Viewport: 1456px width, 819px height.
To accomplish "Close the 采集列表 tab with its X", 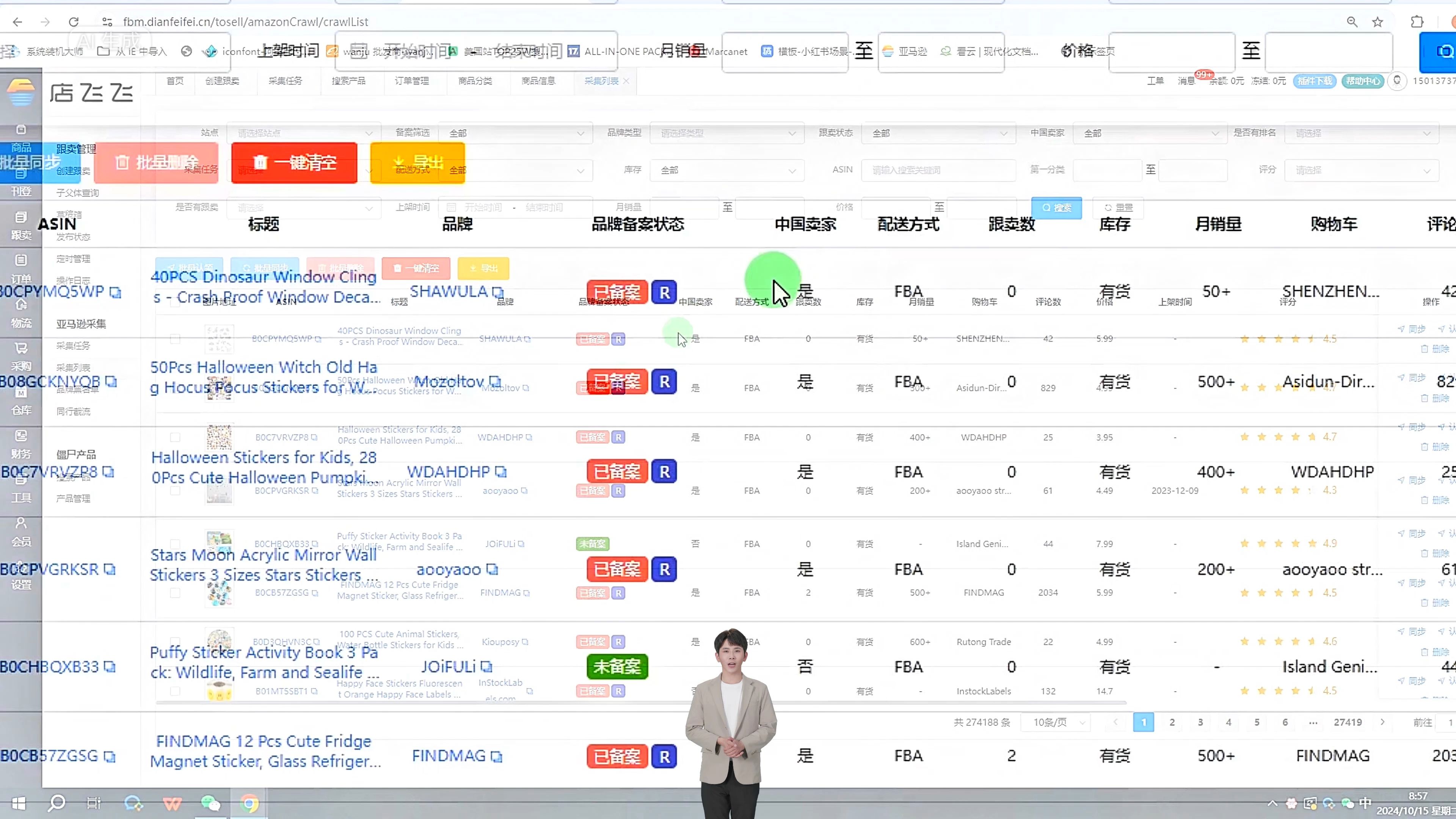I will [626, 82].
